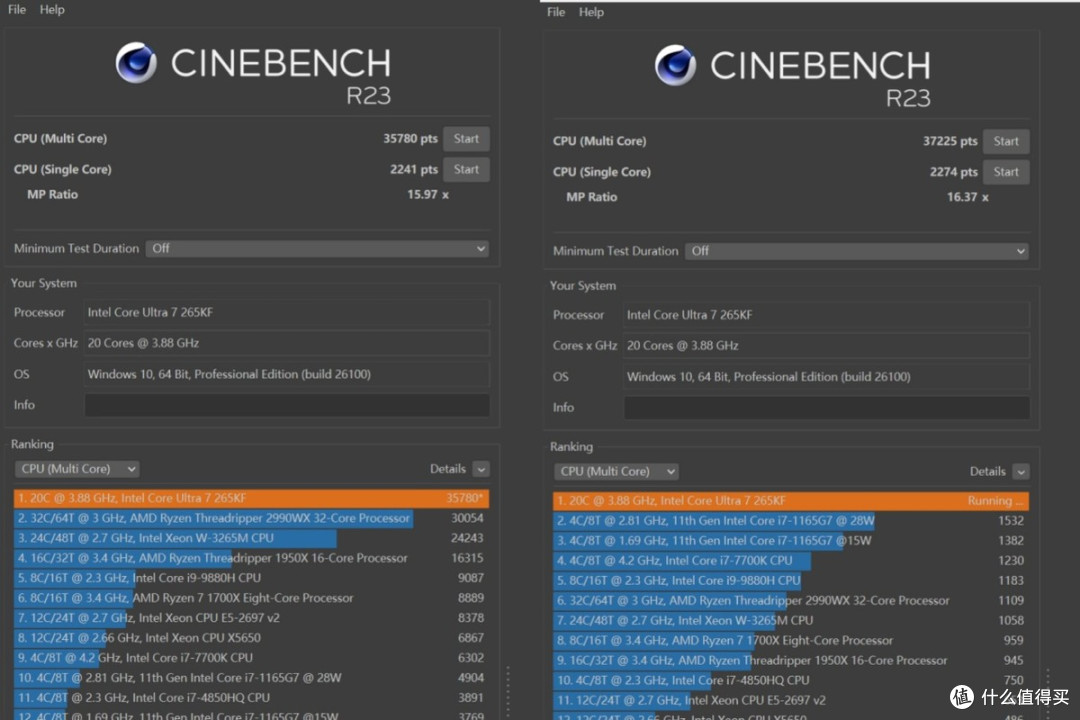Select Threadripper 2990WX row scoring 30054
This screenshot has height=720, width=1080.
[x=251, y=518]
